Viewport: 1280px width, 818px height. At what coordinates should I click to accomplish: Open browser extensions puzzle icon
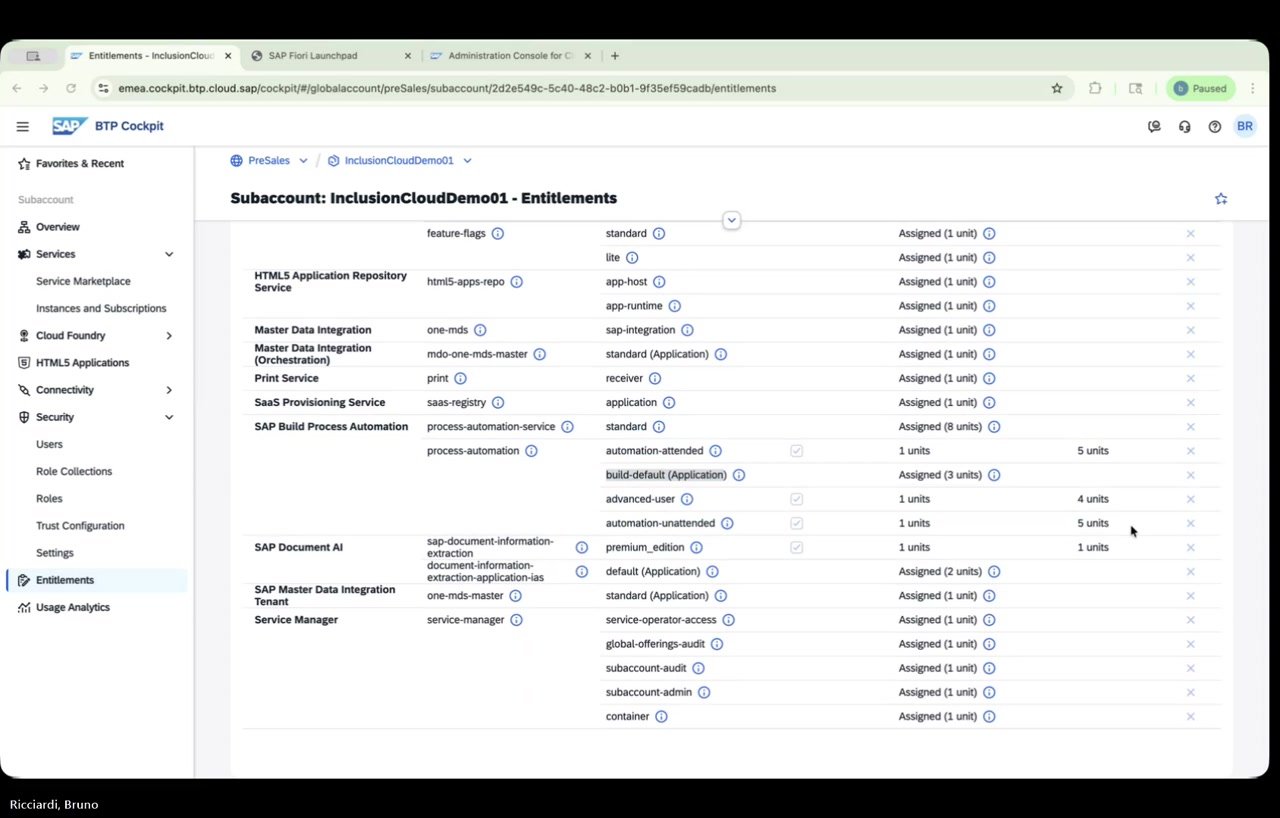[1095, 88]
